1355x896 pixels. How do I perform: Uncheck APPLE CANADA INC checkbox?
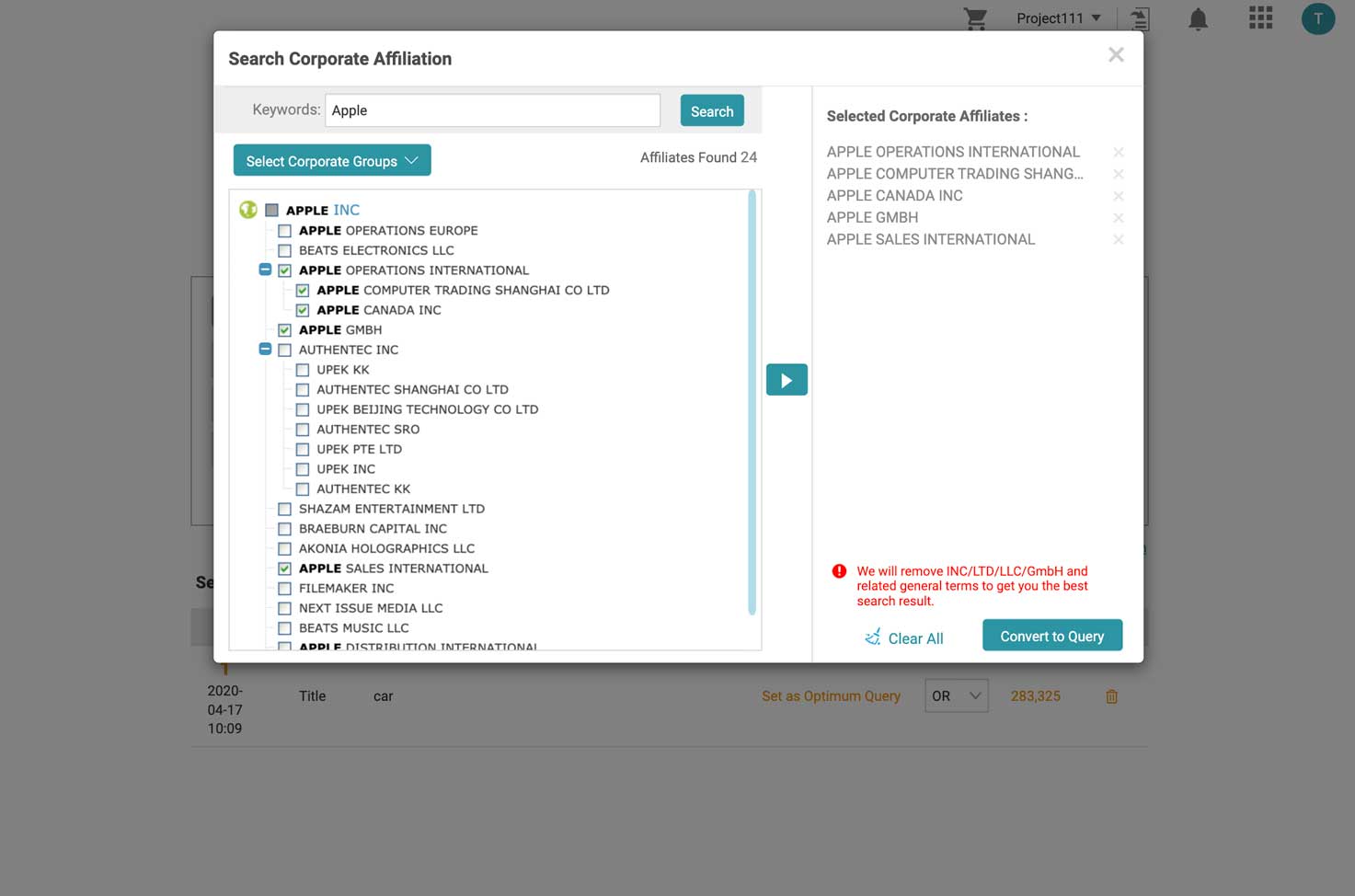302,310
